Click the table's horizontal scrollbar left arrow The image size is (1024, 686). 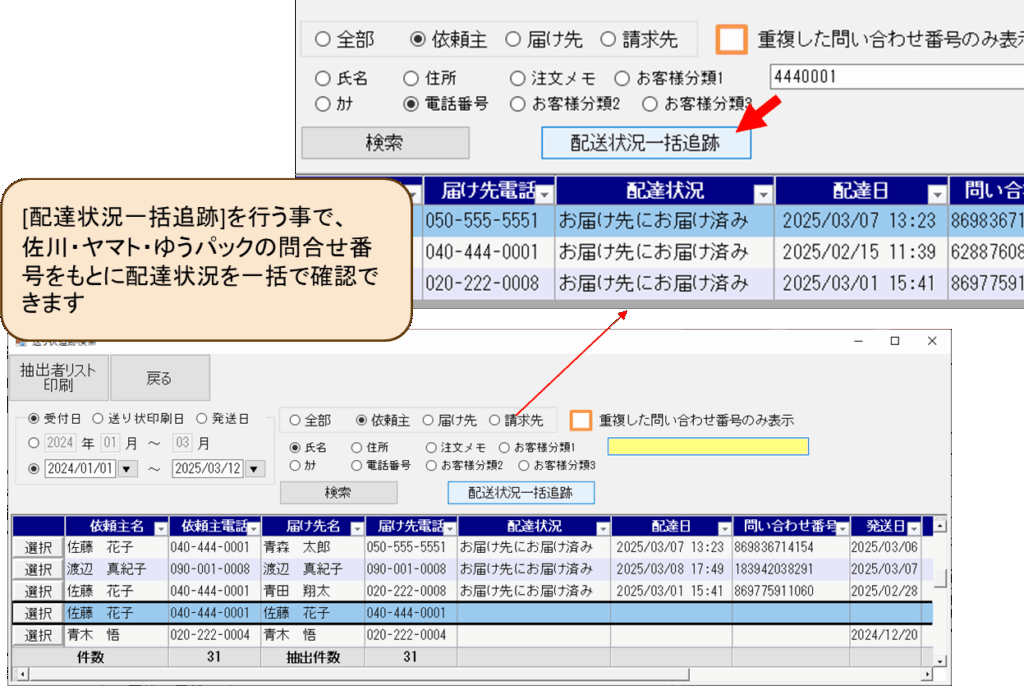coord(17,676)
